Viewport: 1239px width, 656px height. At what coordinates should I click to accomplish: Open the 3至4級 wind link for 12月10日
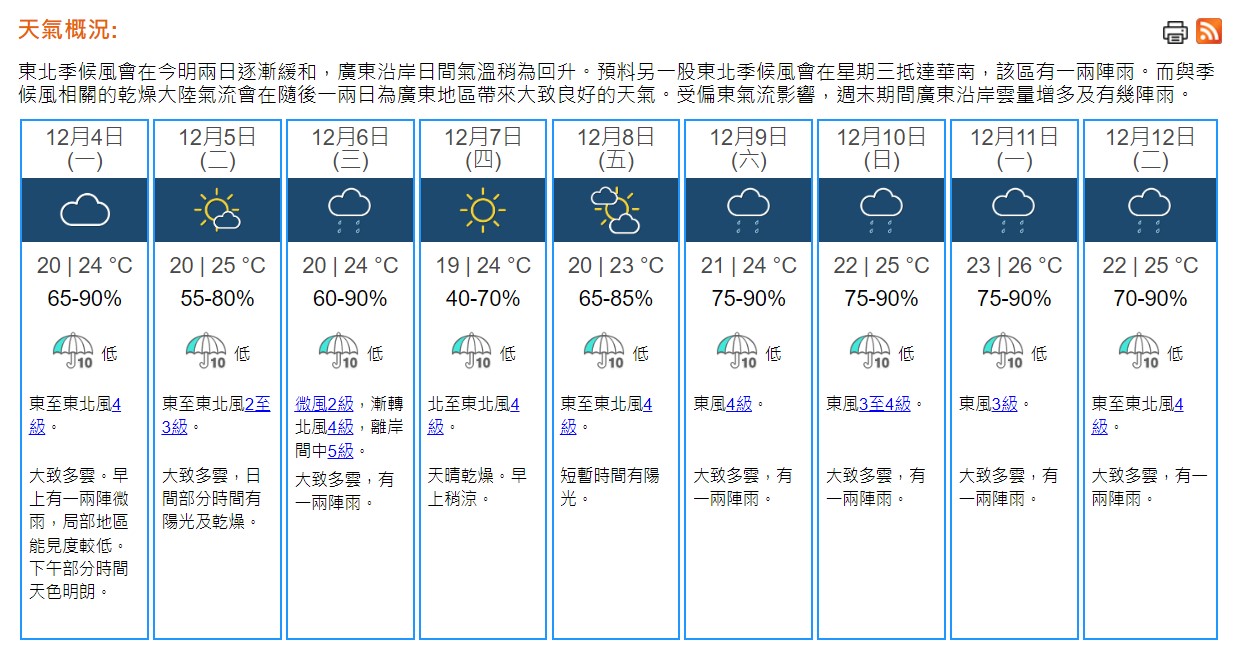click(884, 404)
